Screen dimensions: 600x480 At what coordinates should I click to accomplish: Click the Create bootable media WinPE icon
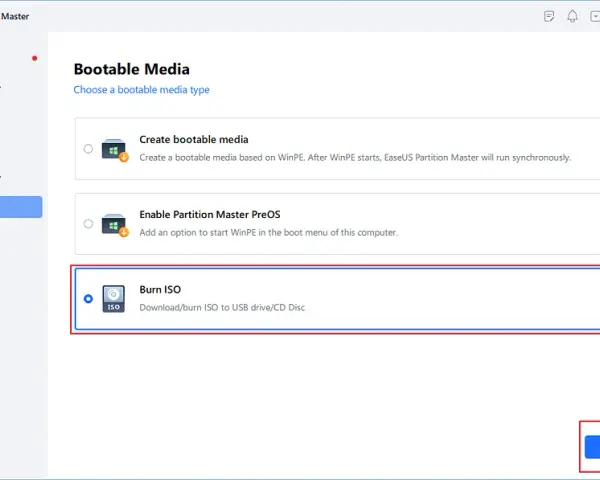(115, 150)
